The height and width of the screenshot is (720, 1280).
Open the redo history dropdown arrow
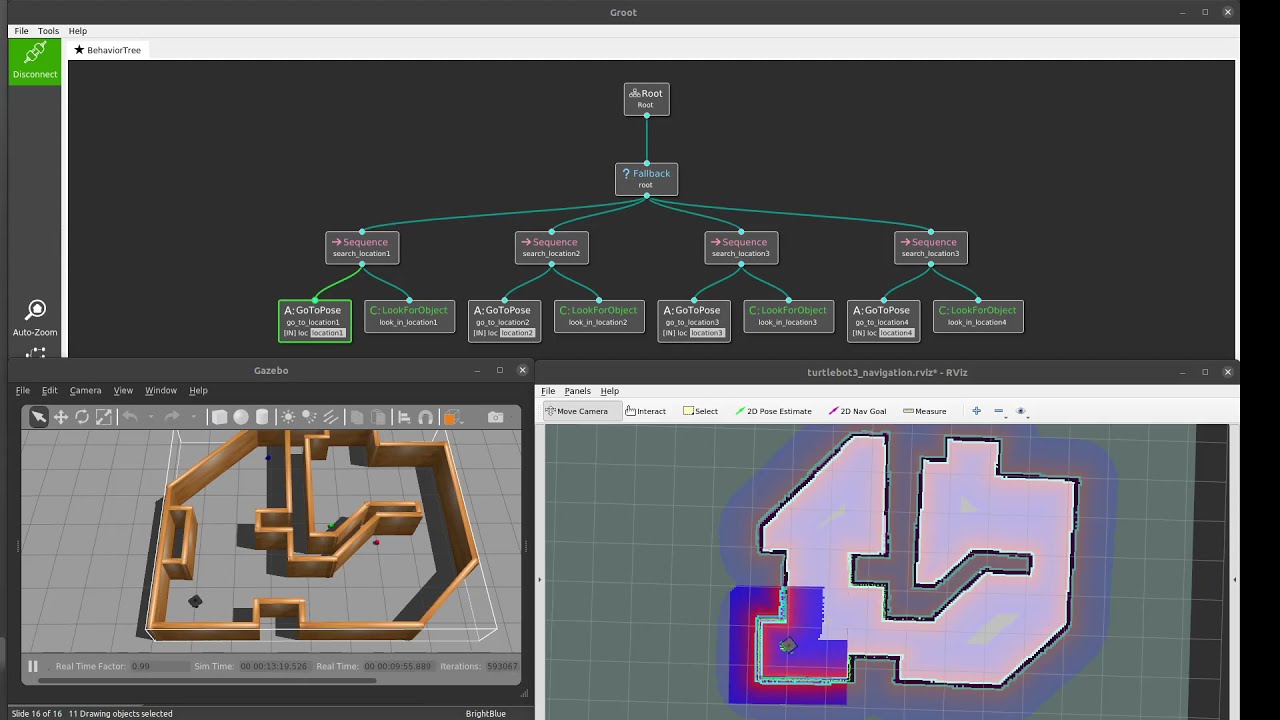(192, 417)
